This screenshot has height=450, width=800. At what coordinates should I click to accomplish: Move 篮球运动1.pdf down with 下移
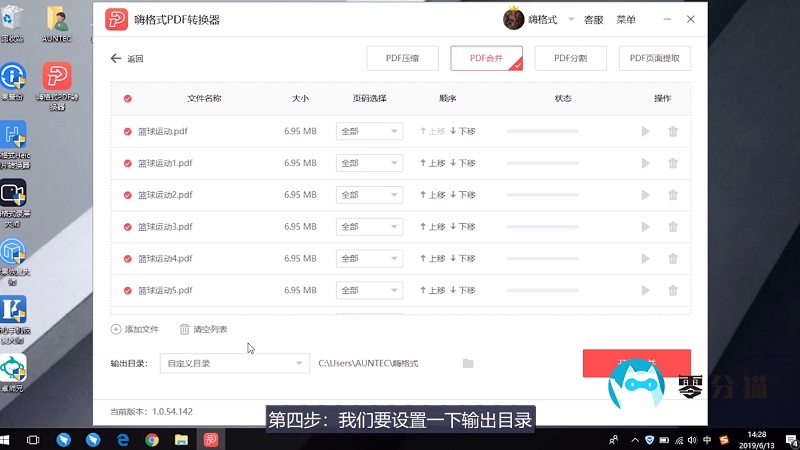[463, 163]
